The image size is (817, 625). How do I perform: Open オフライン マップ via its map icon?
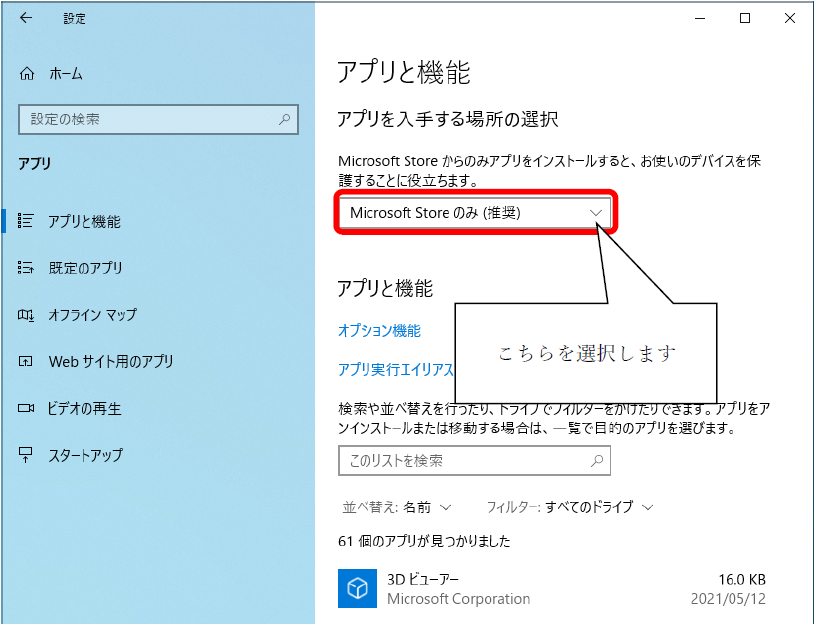click(x=27, y=315)
